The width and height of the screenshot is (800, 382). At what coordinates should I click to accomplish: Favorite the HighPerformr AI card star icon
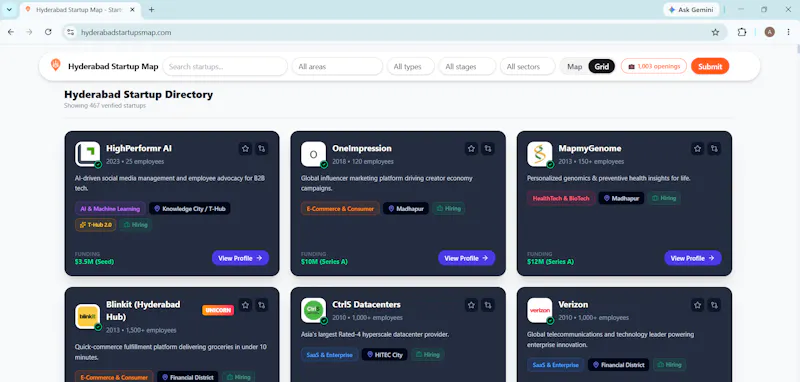[245, 148]
